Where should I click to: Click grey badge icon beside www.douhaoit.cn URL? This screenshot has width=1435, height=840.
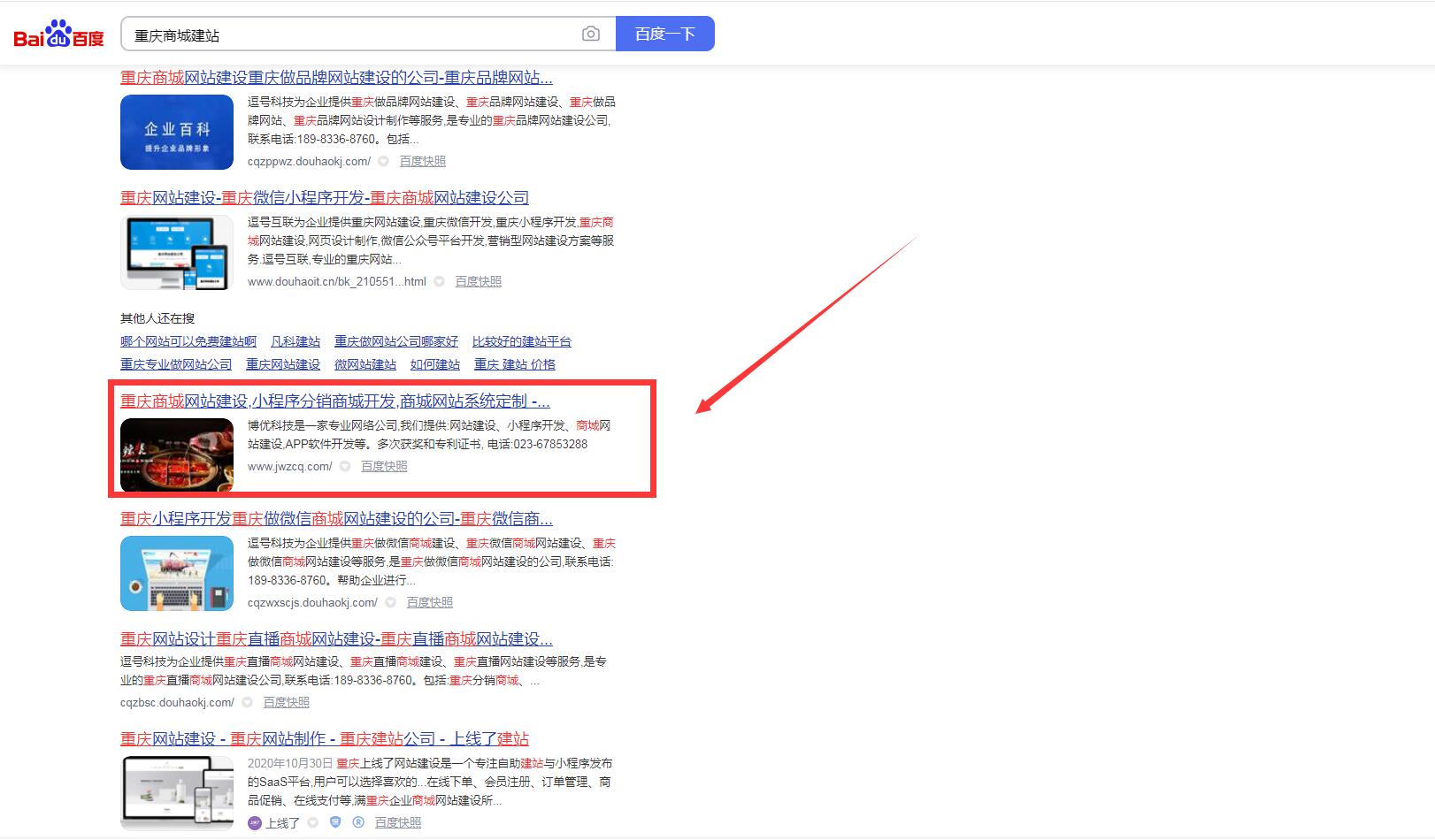click(439, 282)
